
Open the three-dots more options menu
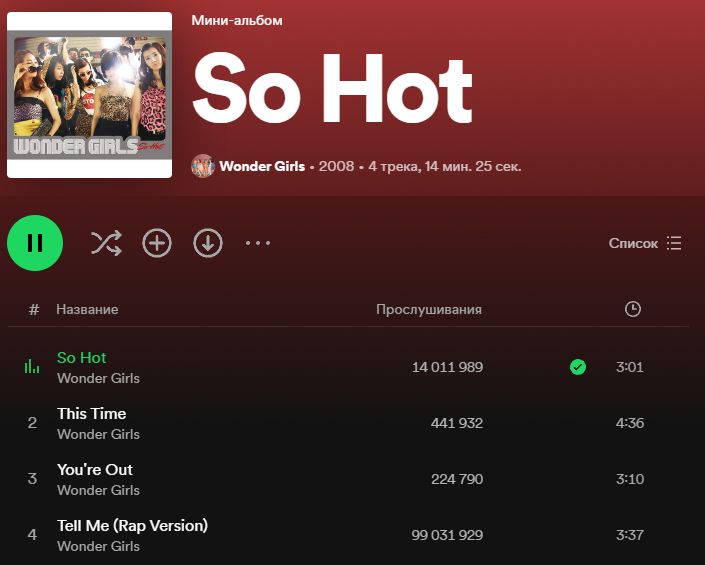pos(258,243)
